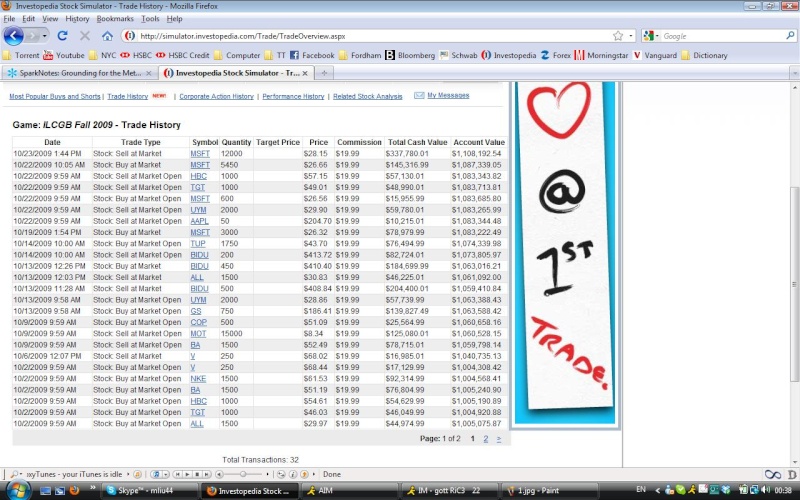Screen dimensions: 800x500
Task: Open the Youtube bookmark
Action: (x=64, y=55)
